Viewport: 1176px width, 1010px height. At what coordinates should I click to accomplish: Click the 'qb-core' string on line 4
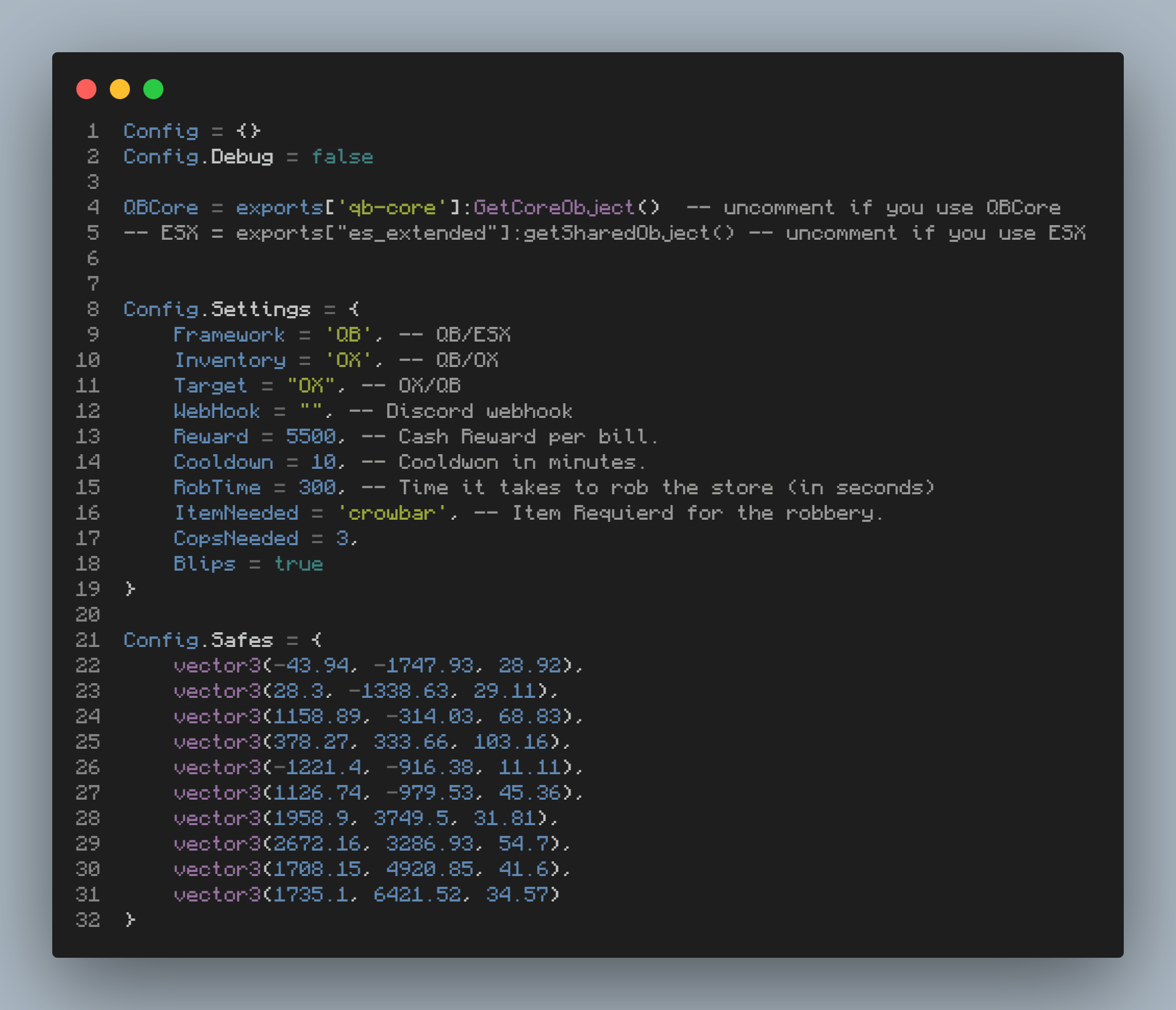(x=392, y=208)
